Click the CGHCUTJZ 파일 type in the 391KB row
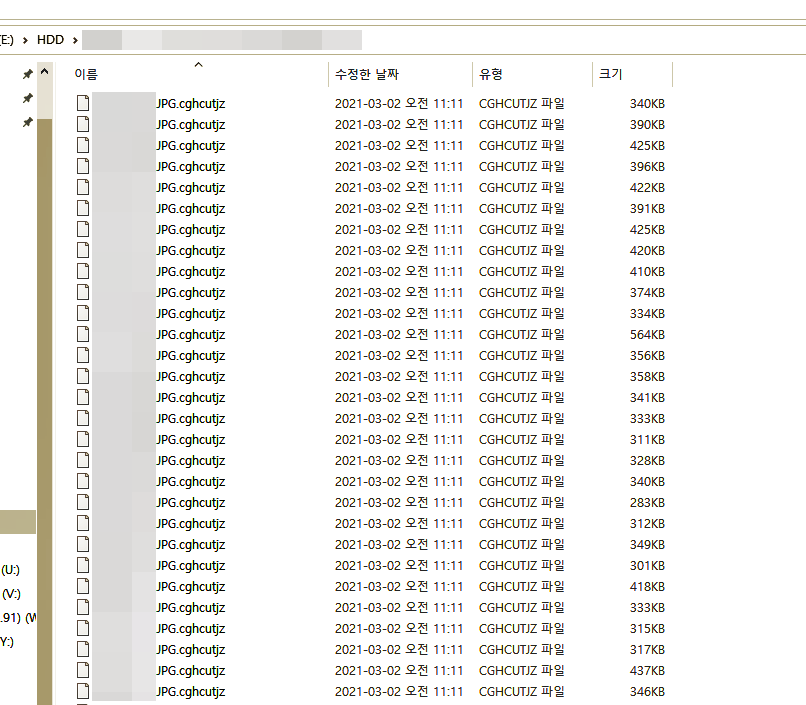Image resolution: width=806 pixels, height=705 pixels. tap(522, 209)
